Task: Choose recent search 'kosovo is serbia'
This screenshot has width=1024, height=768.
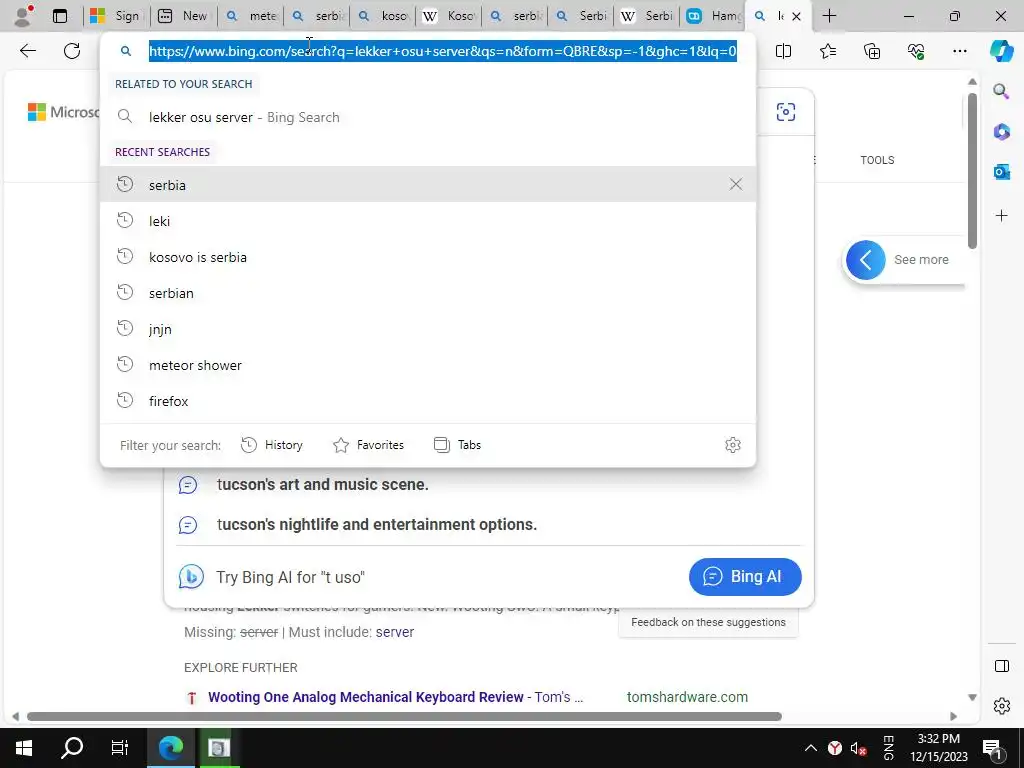Action: tap(428, 257)
